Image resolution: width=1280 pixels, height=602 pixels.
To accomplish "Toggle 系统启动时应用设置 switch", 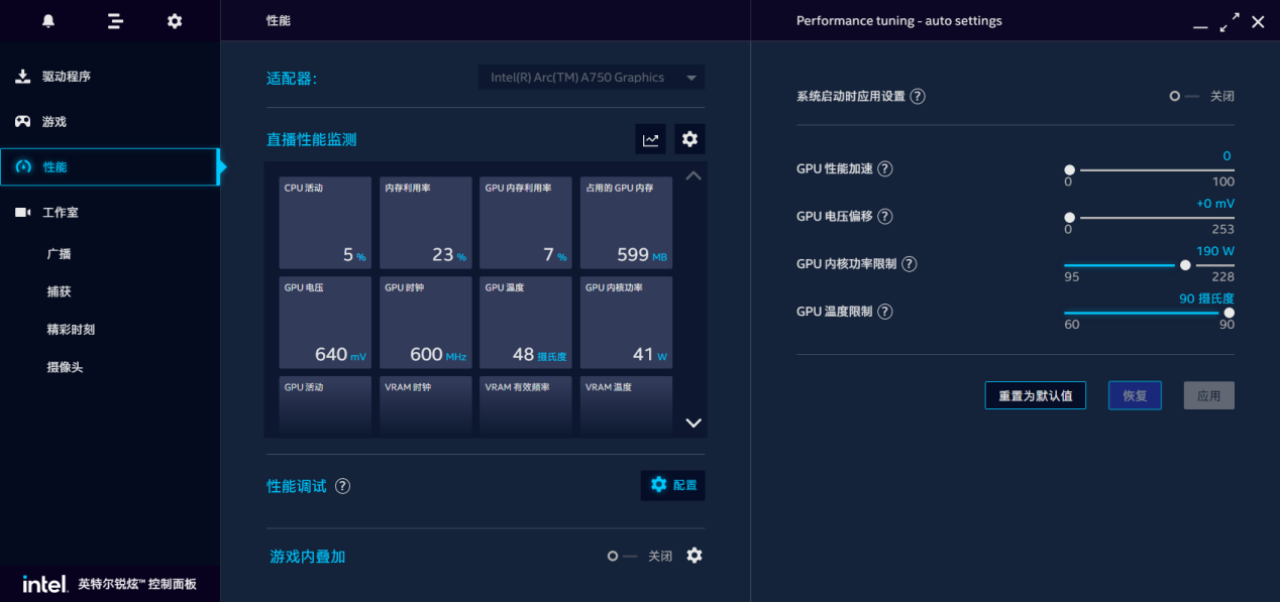I will (1182, 97).
